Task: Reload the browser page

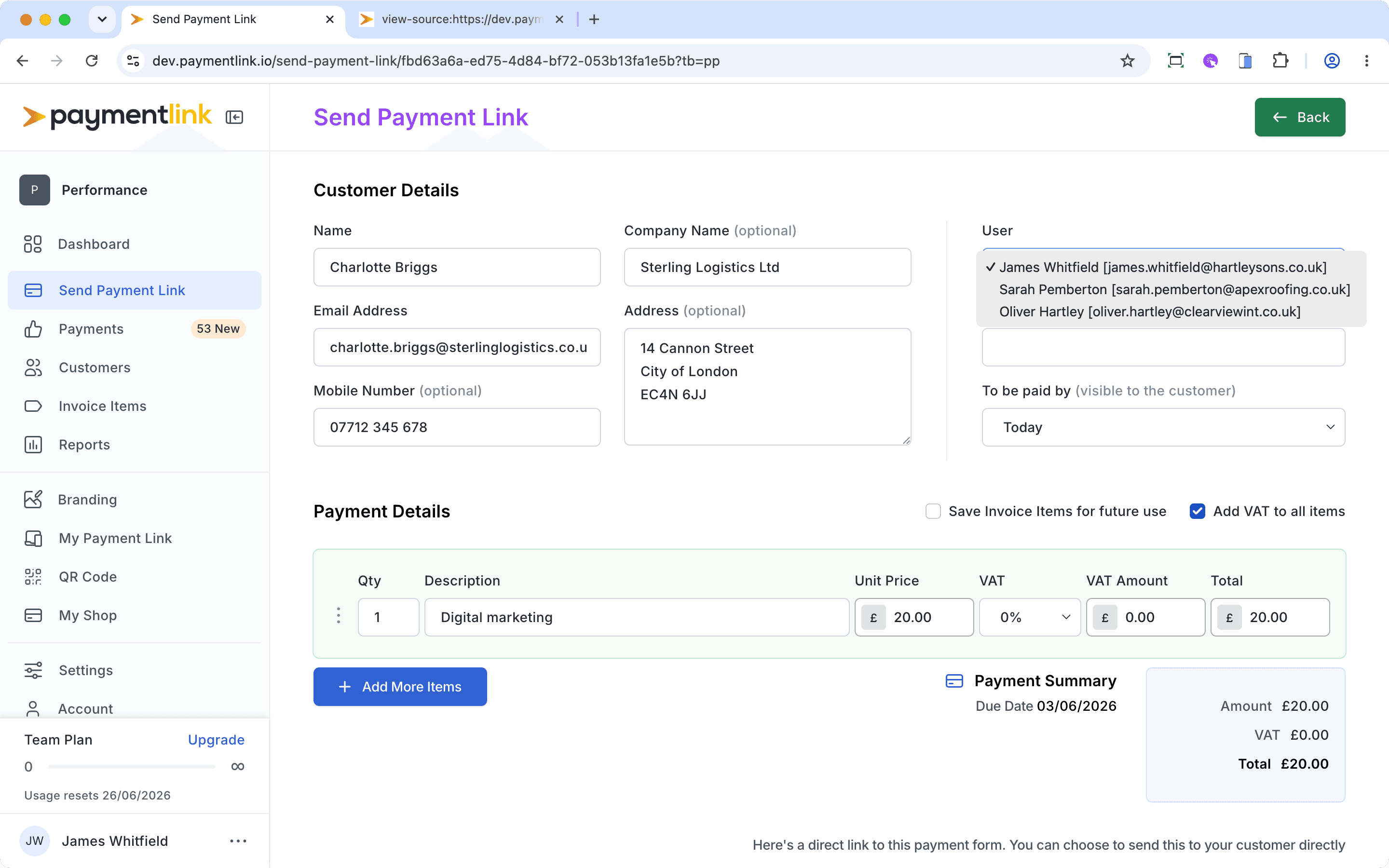Action: tap(92, 61)
